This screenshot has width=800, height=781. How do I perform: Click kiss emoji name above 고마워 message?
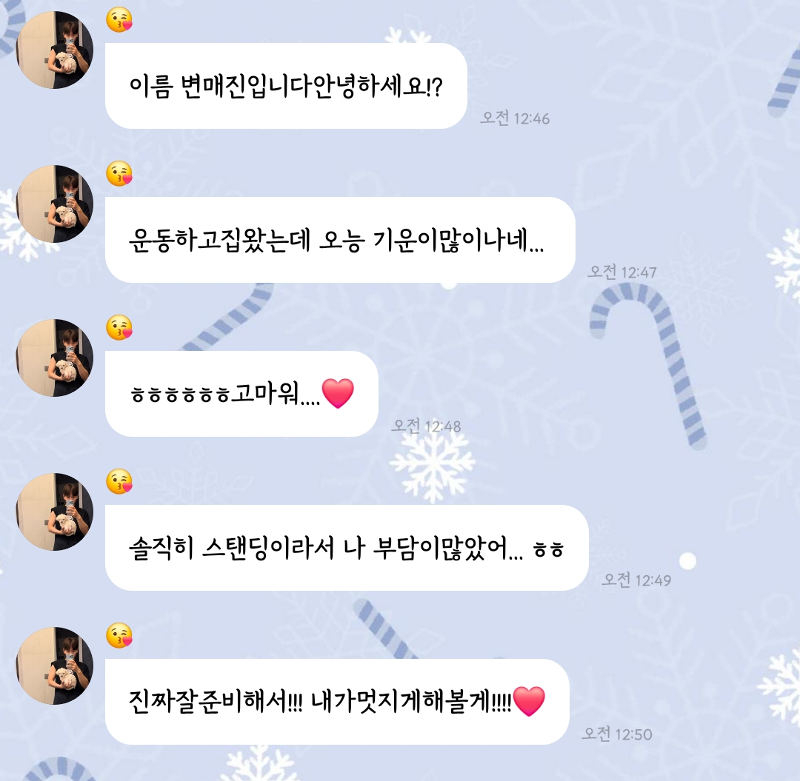[119, 327]
